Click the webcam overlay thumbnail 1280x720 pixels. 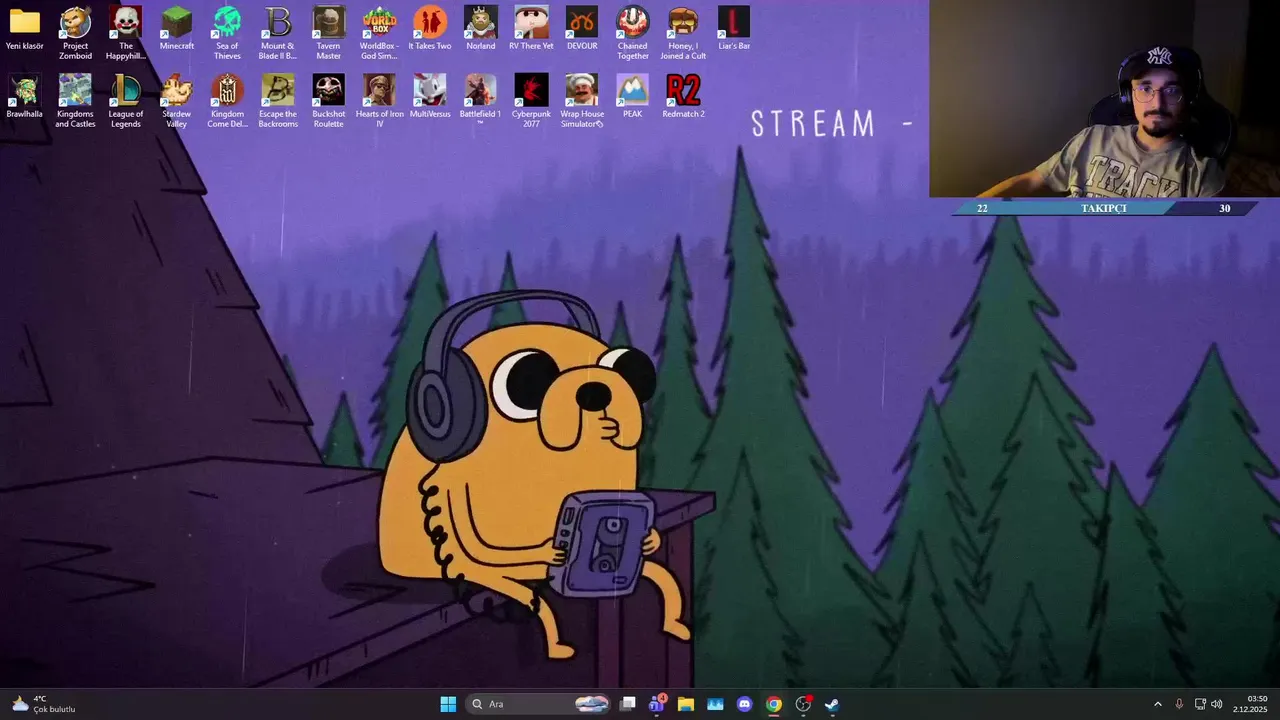(x=1104, y=99)
